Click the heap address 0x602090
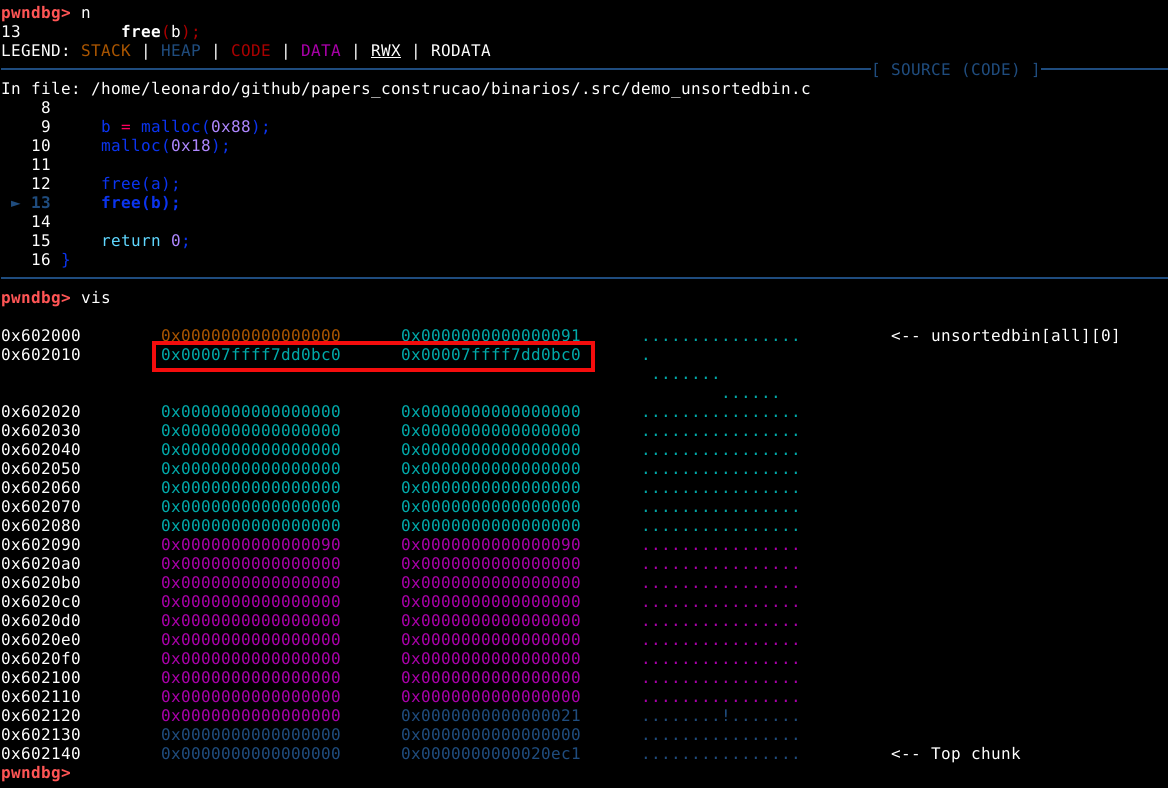 [41, 545]
